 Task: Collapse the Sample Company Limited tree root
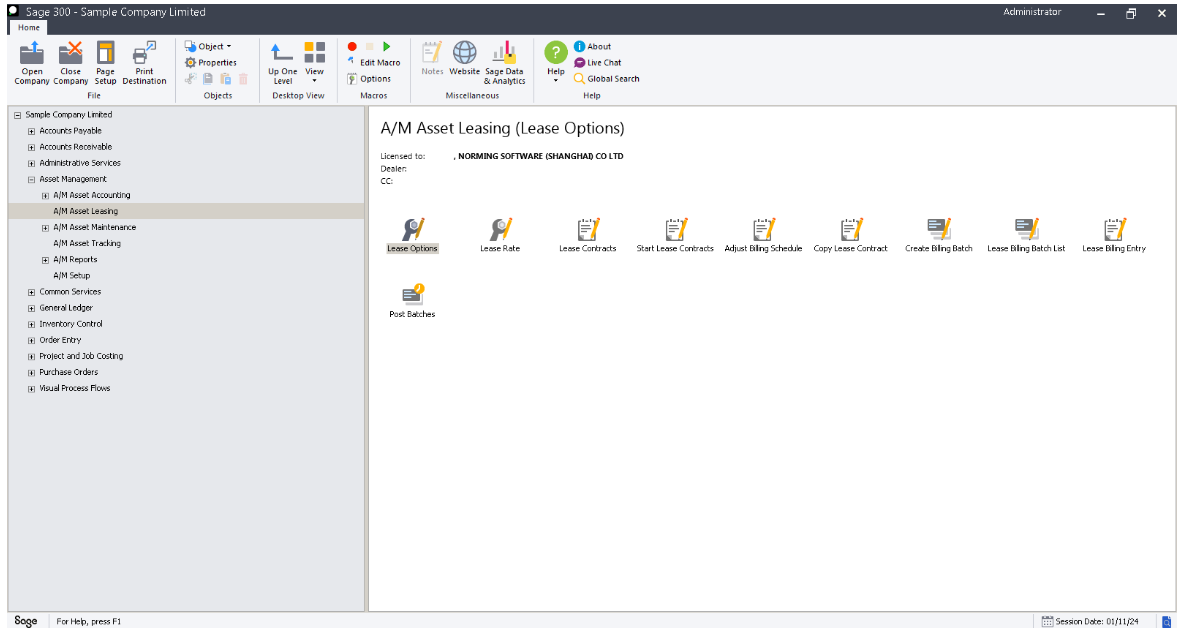pyautogui.click(x=17, y=115)
